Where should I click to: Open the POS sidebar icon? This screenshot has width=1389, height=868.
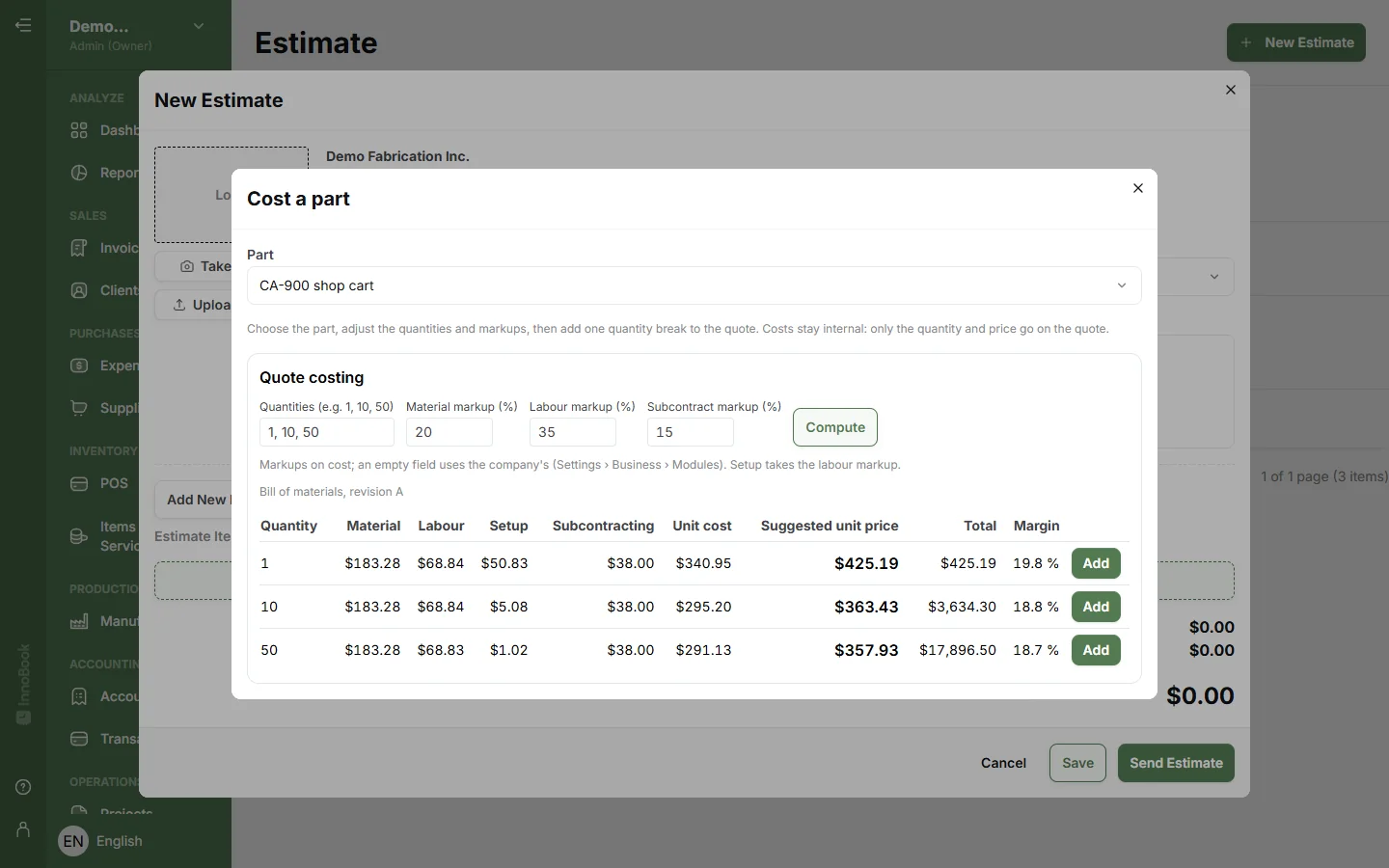[79, 483]
